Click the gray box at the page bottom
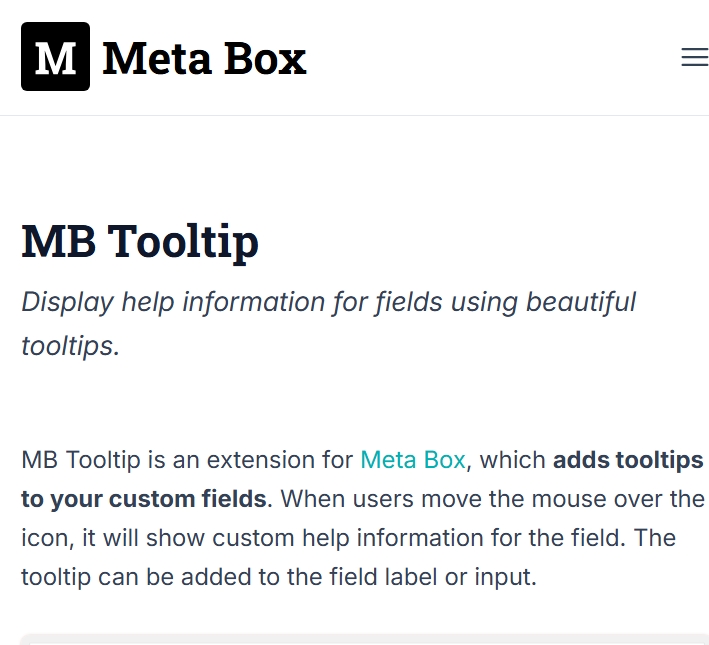The image size is (709, 645). (365, 640)
